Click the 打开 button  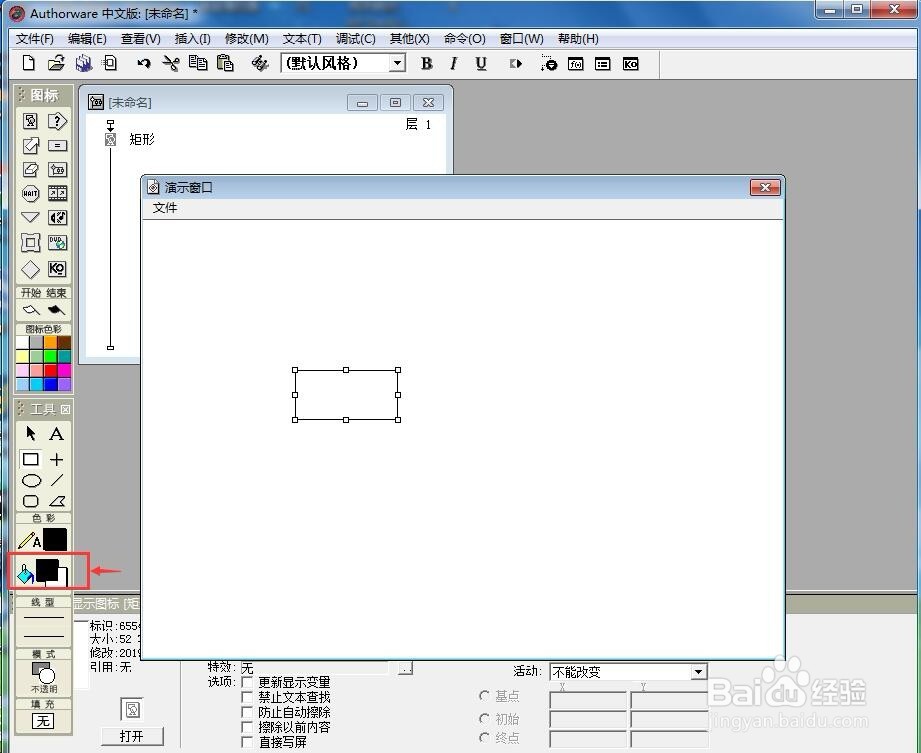[x=132, y=736]
